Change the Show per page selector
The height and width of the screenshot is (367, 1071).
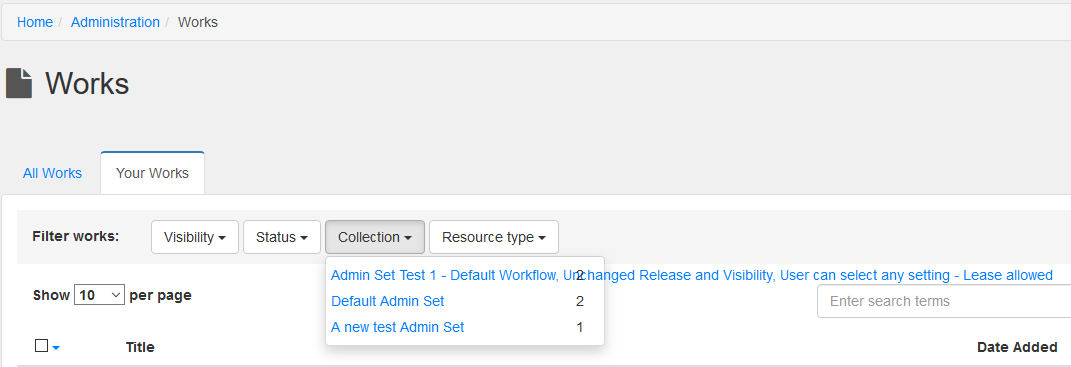click(99, 295)
